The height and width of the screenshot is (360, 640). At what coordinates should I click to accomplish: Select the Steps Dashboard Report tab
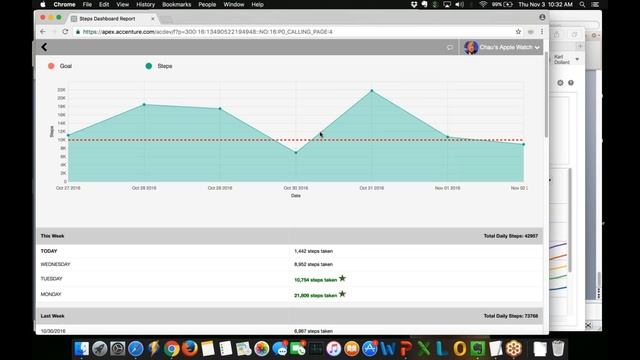click(107, 19)
